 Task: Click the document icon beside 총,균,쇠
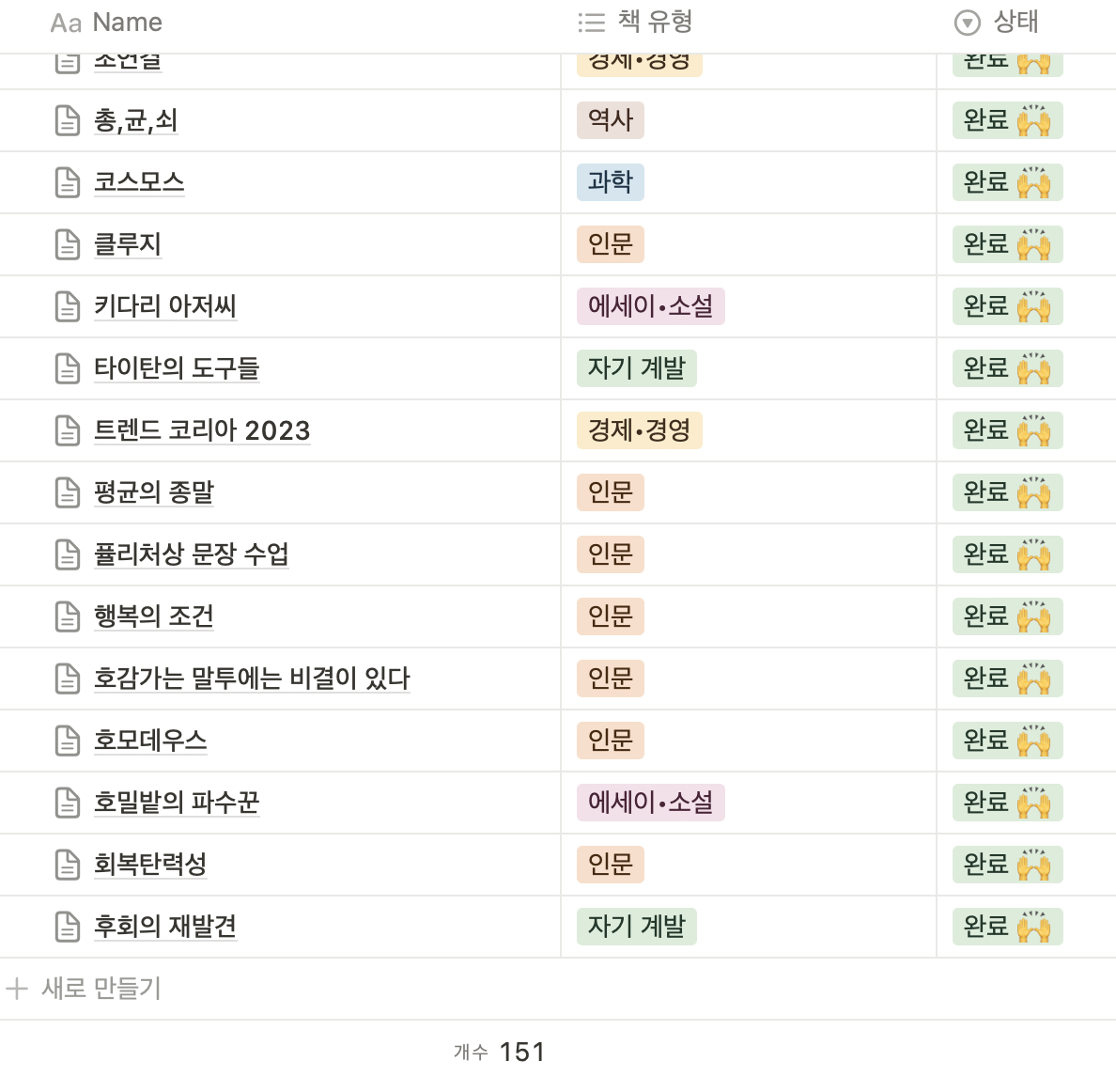pos(67,120)
